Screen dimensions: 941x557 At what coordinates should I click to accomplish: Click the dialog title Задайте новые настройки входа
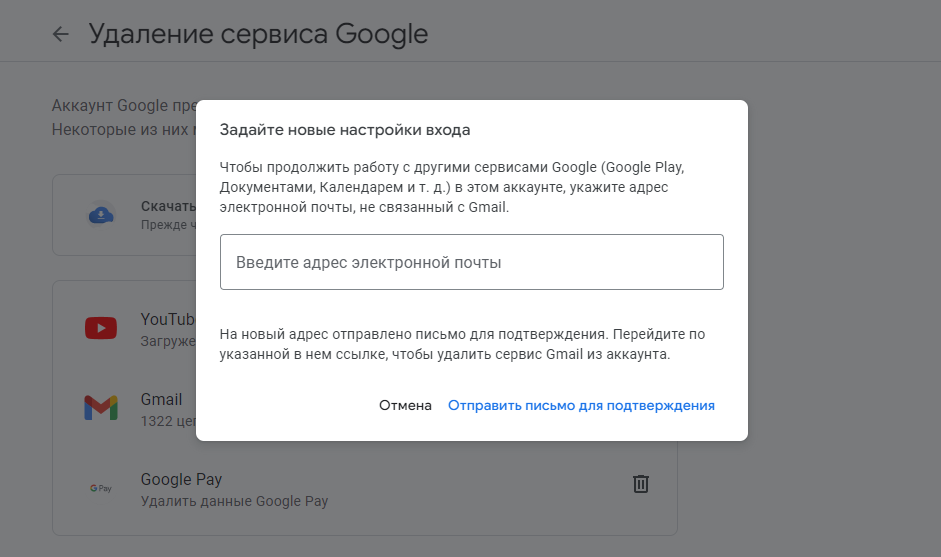coord(345,130)
